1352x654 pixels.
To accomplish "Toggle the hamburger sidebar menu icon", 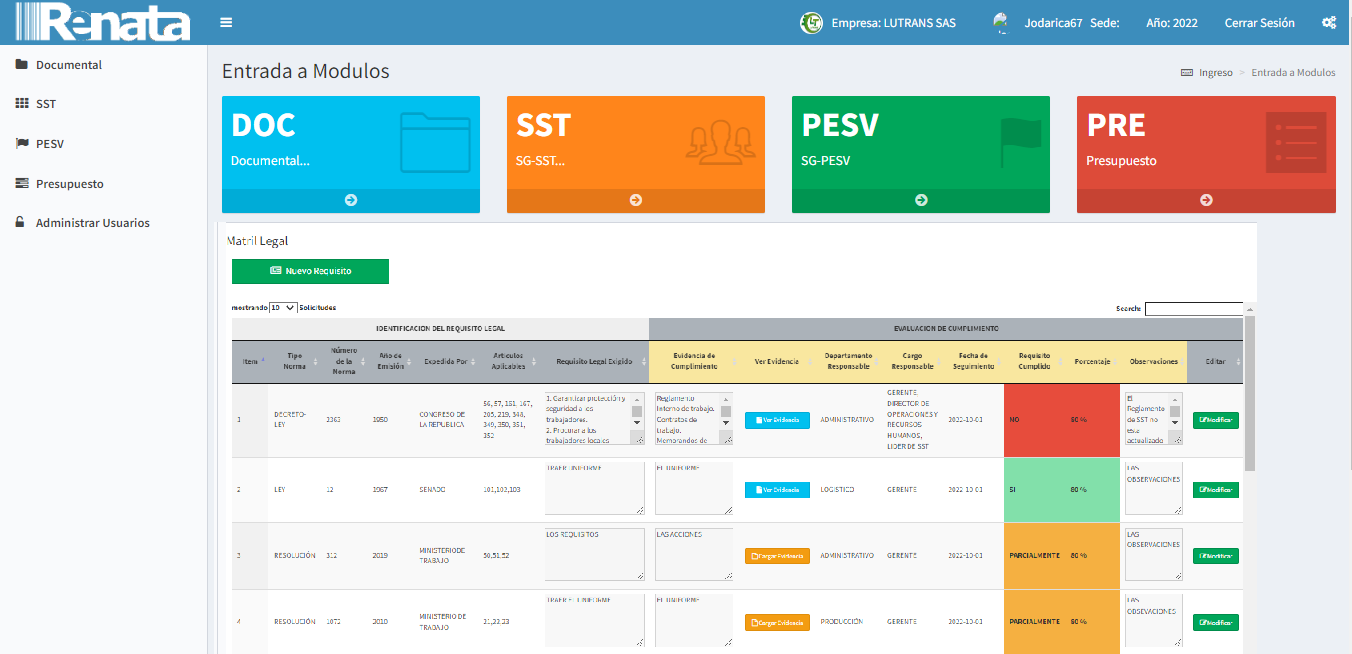I will [226, 23].
